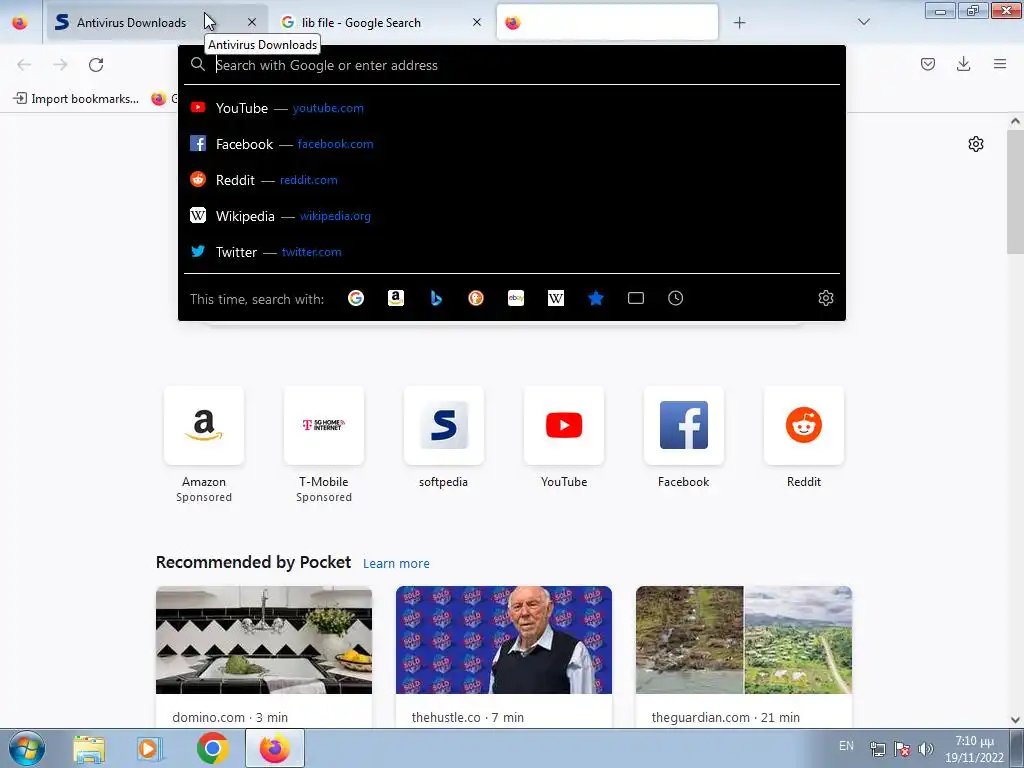Choose Twitter suggestion in address dropdown
The width and height of the screenshot is (1024, 768).
coord(512,251)
